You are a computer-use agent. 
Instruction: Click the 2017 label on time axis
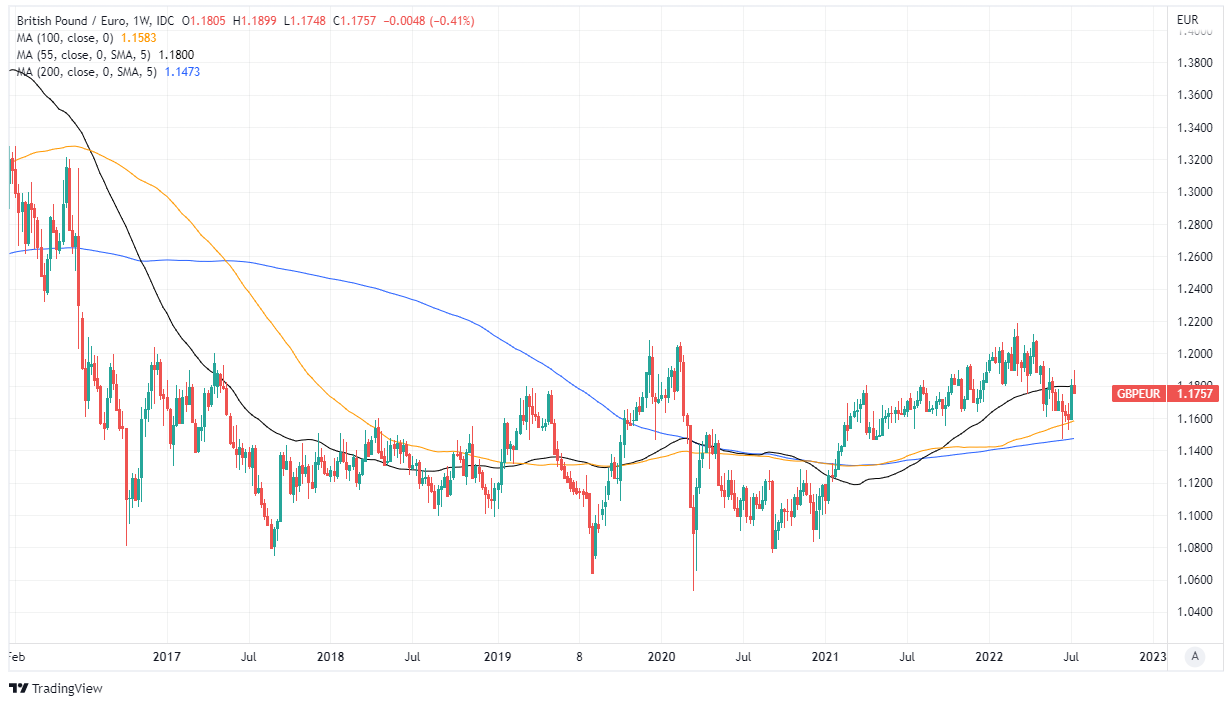click(166, 657)
